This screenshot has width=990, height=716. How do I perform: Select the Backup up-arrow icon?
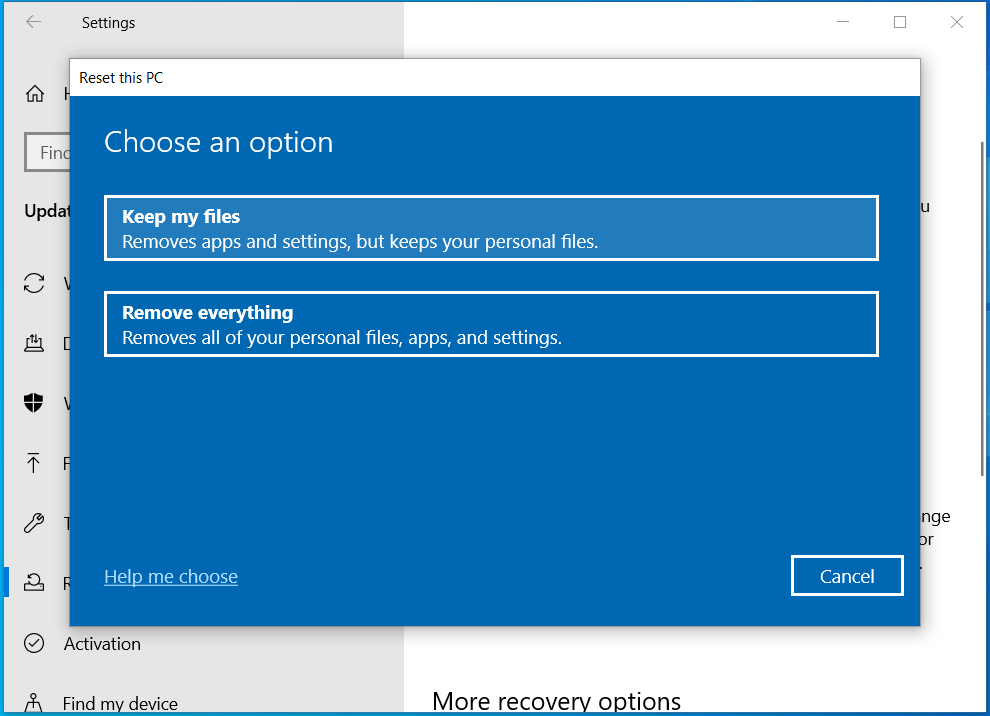pyautogui.click(x=35, y=463)
